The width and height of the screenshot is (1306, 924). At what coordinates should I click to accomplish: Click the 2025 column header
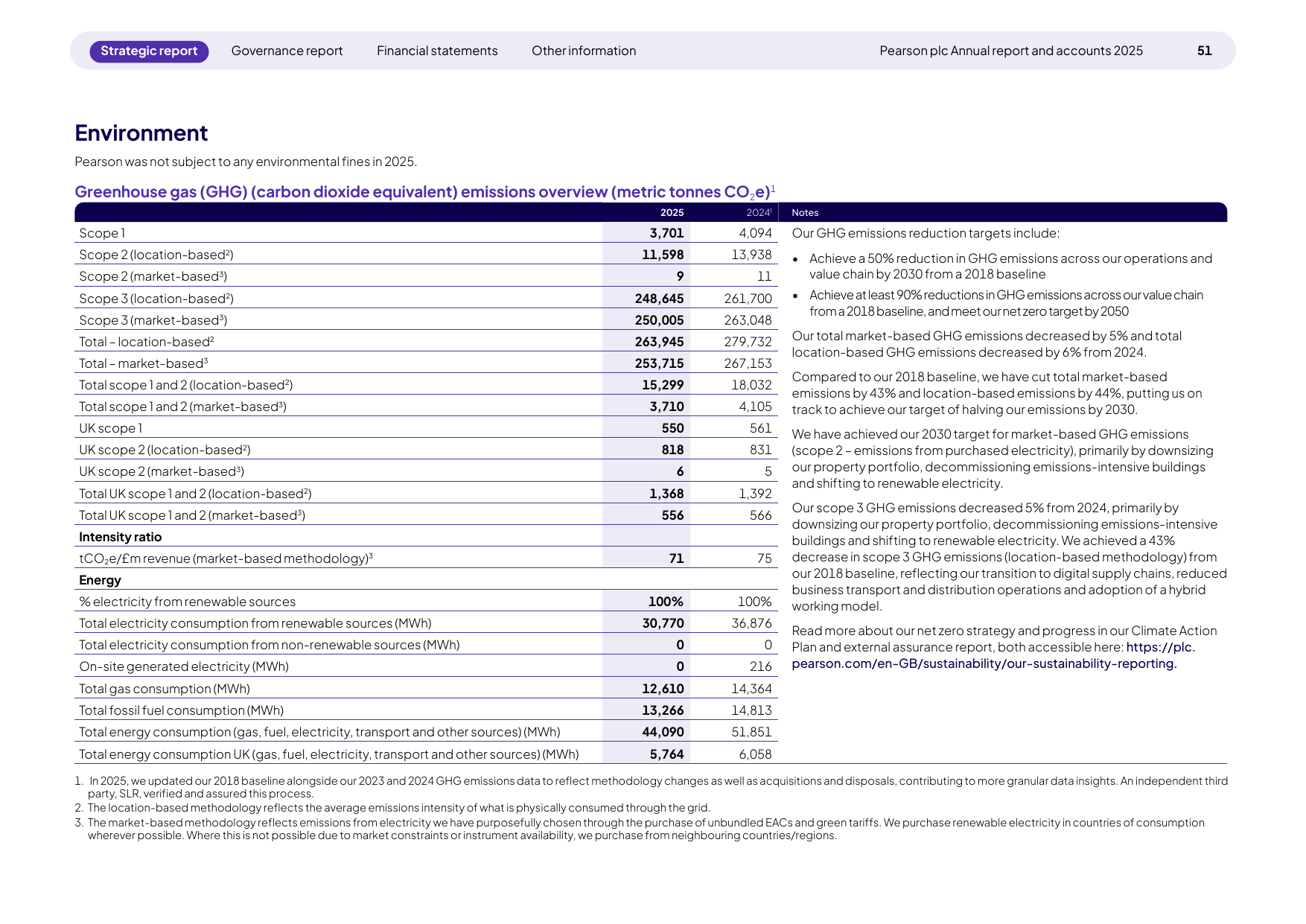(672, 212)
